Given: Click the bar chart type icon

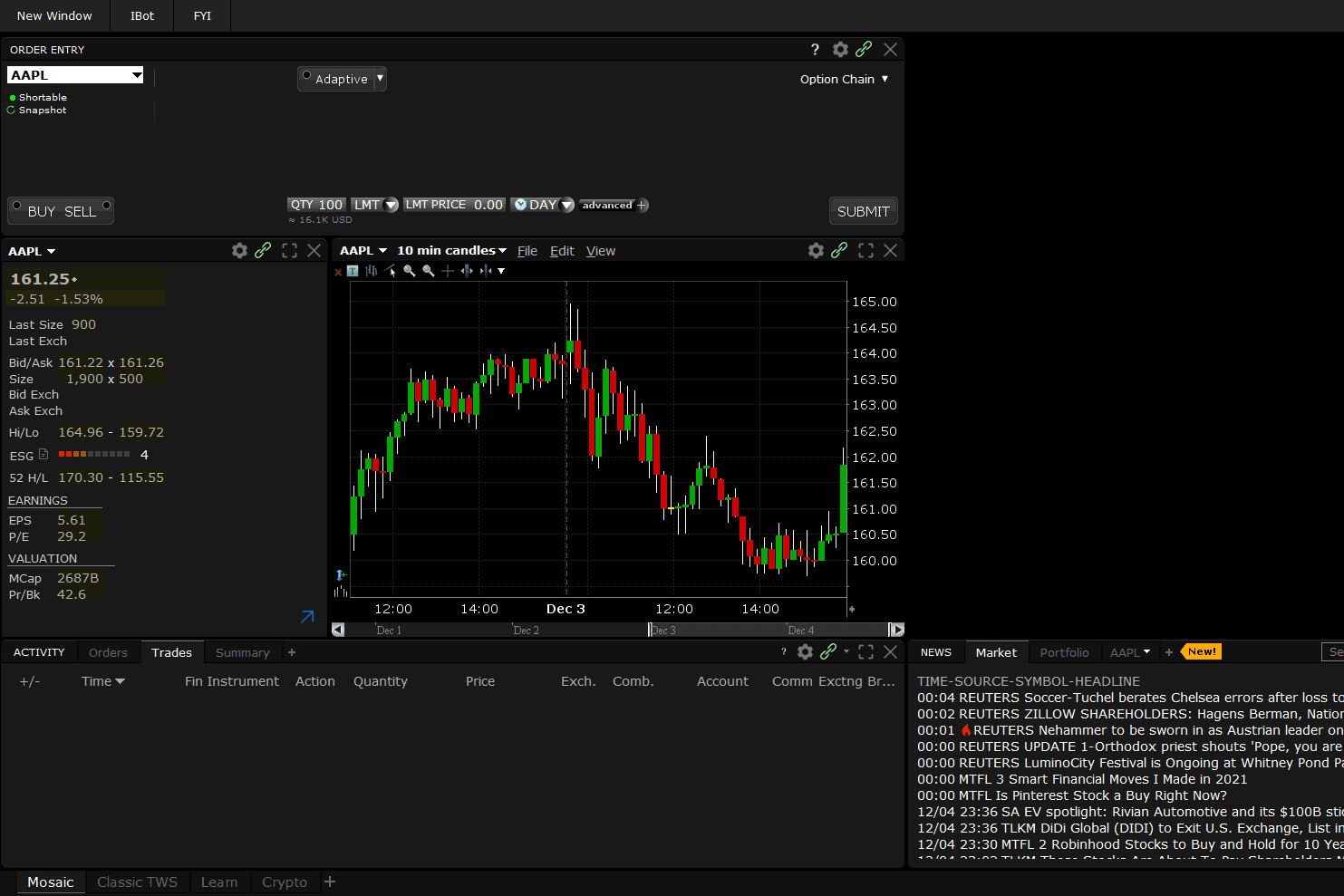Looking at the screenshot, I should 372,271.
